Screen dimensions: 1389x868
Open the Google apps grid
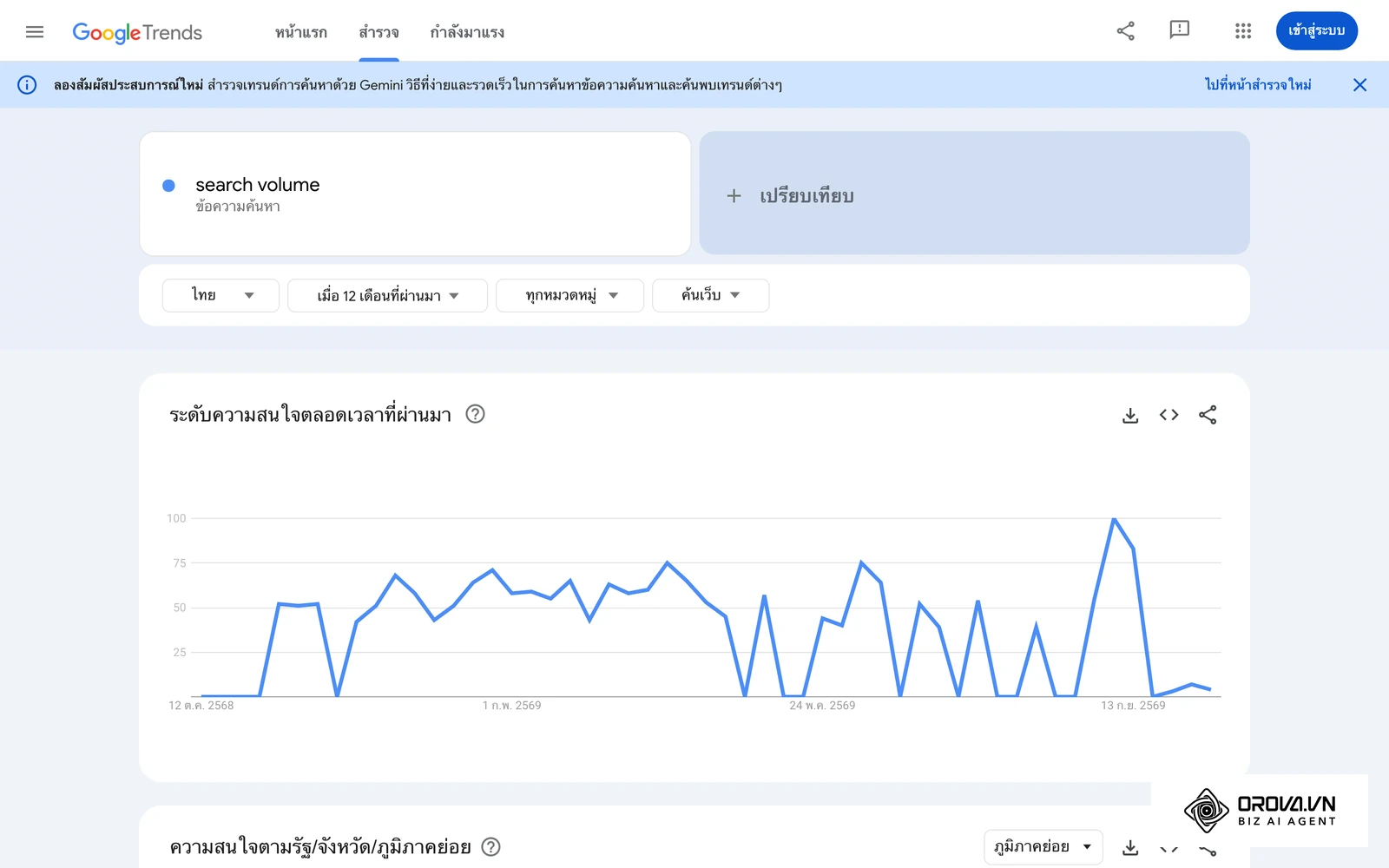pos(1243,31)
